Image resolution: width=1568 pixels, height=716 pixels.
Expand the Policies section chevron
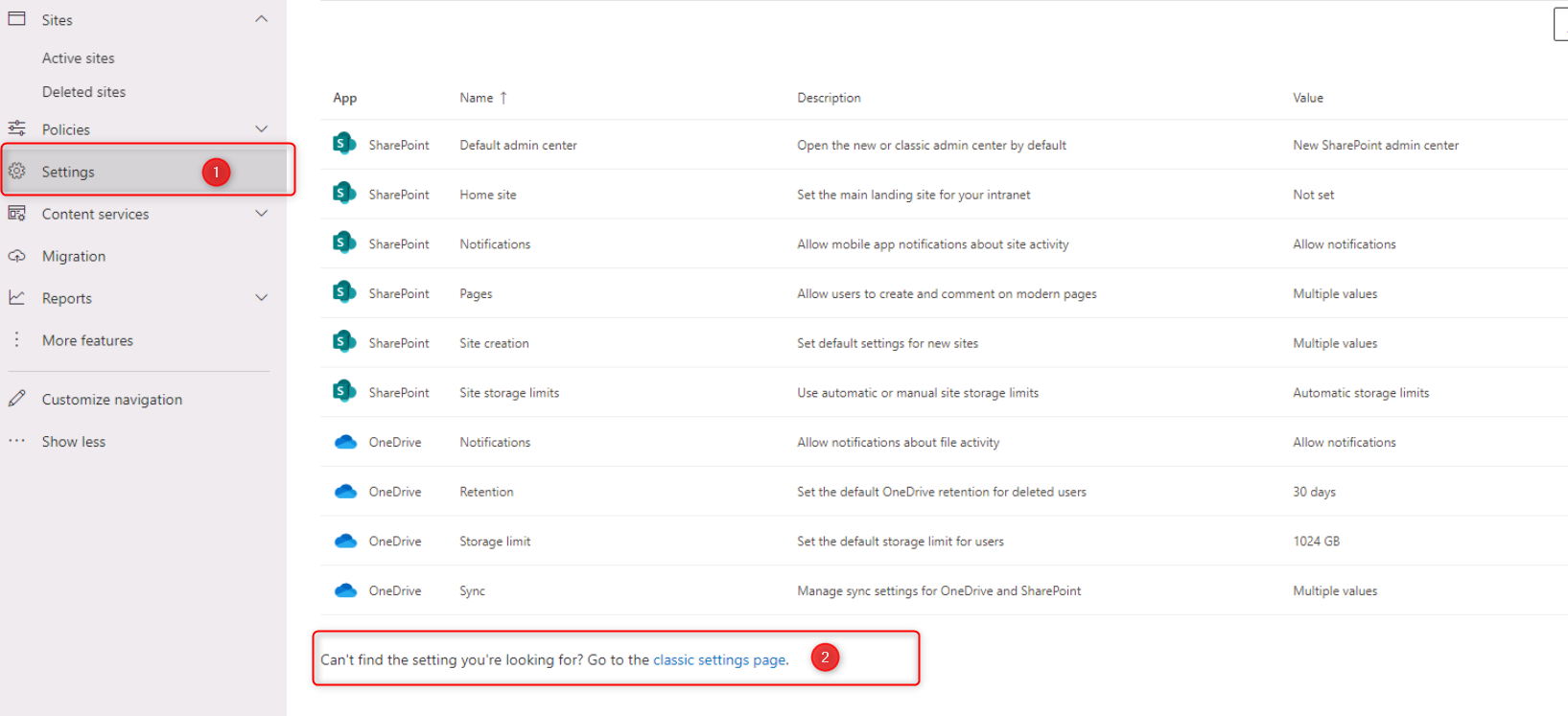click(261, 128)
